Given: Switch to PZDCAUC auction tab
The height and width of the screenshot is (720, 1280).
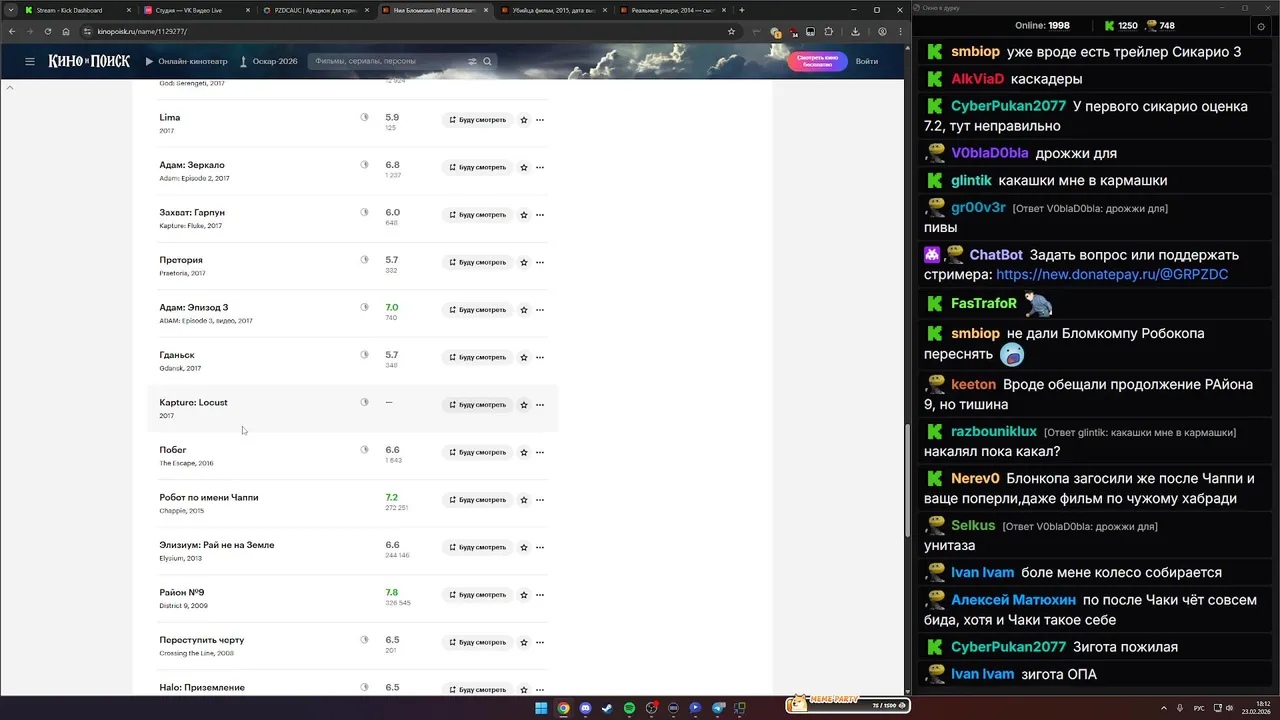Looking at the screenshot, I should pyautogui.click(x=315, y=10).
